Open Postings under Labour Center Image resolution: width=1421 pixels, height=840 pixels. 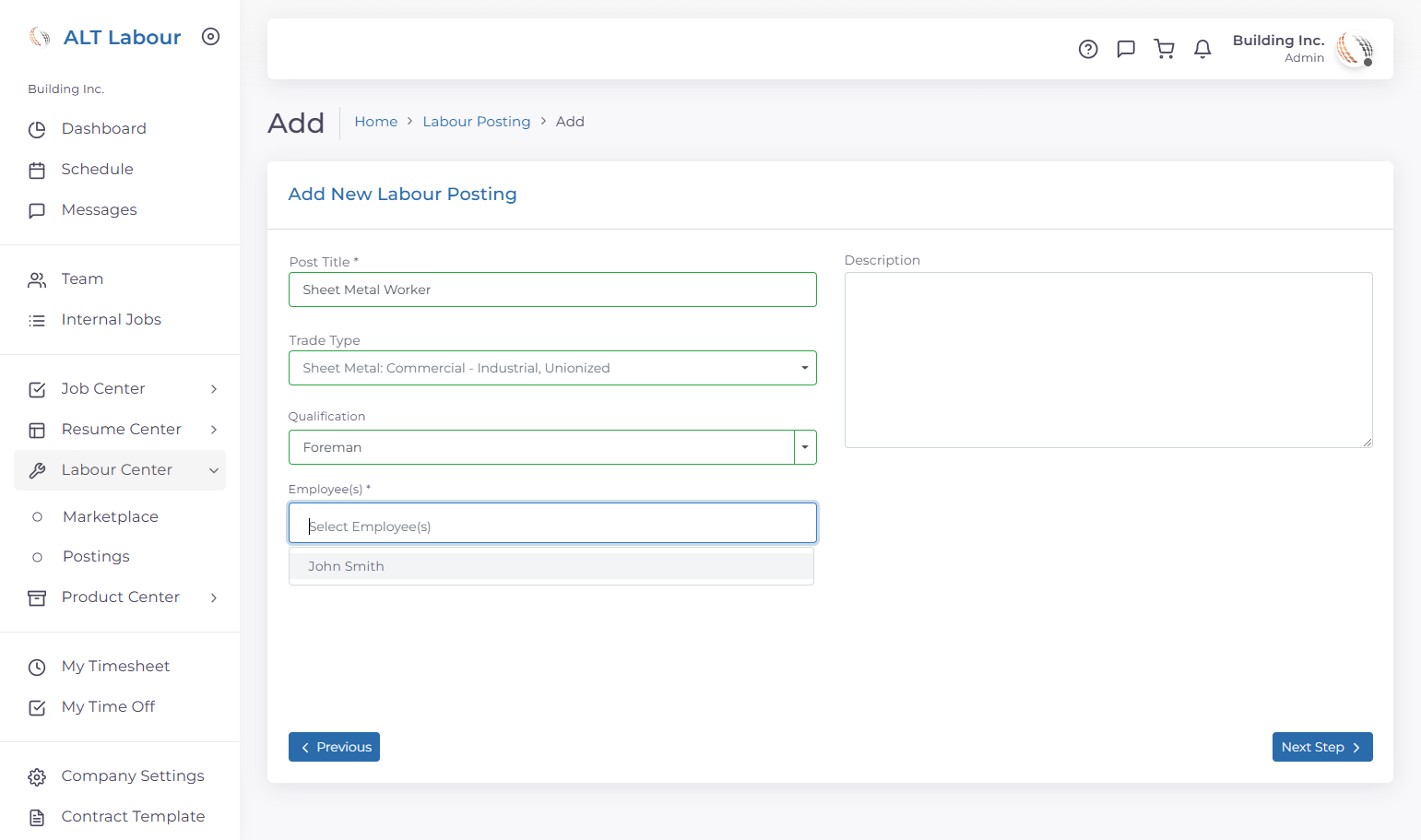[x=96, y=557]
